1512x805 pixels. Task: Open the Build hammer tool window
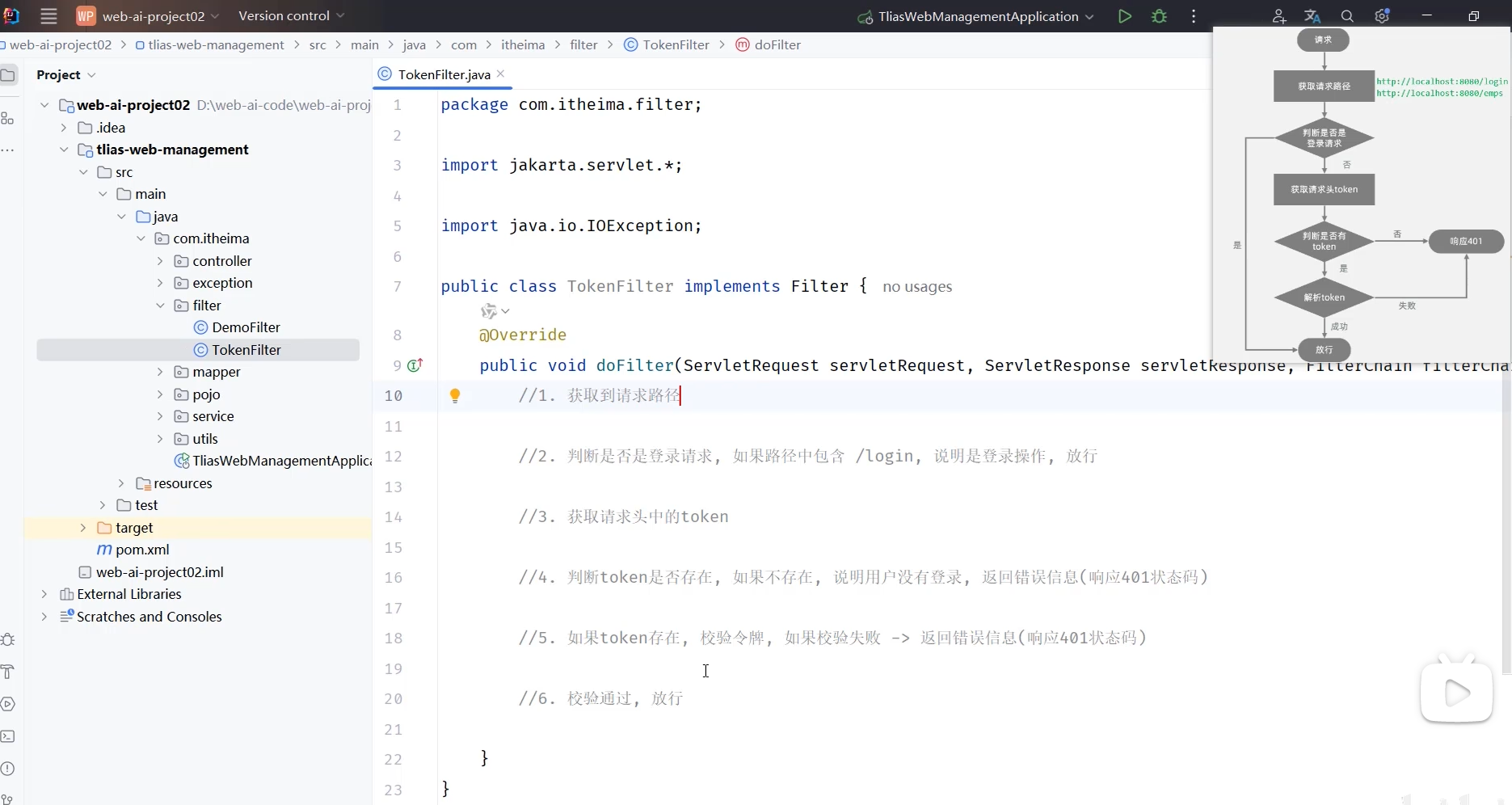[8, 672]
